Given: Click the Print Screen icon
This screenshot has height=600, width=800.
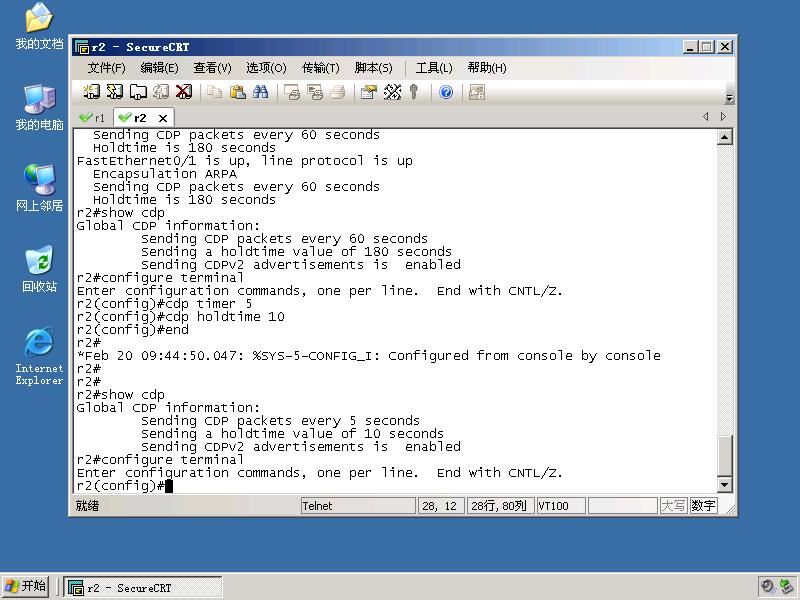Looking at the screenshot, I should (292, 92).
